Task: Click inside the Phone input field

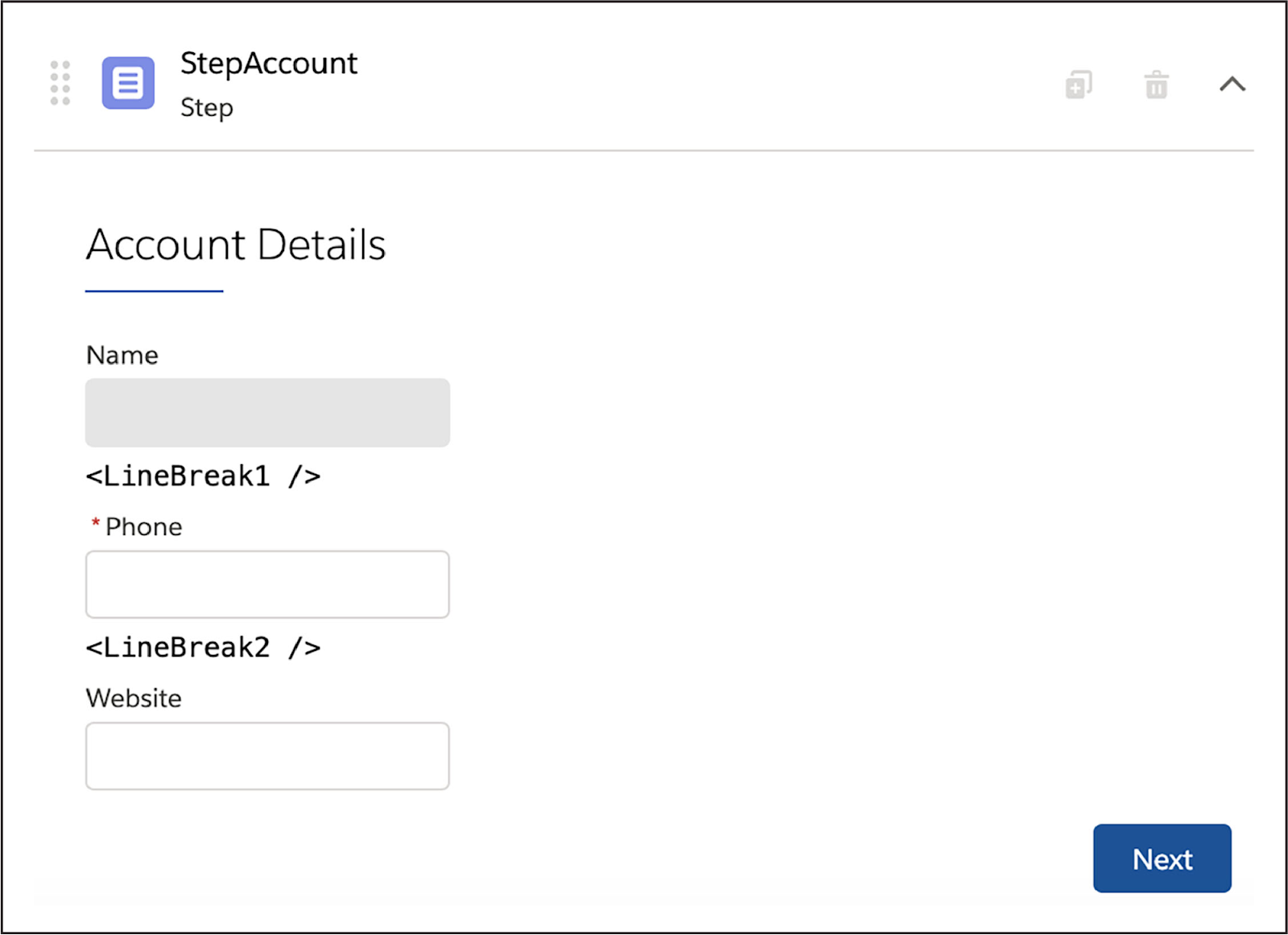Action: (266, 584)
